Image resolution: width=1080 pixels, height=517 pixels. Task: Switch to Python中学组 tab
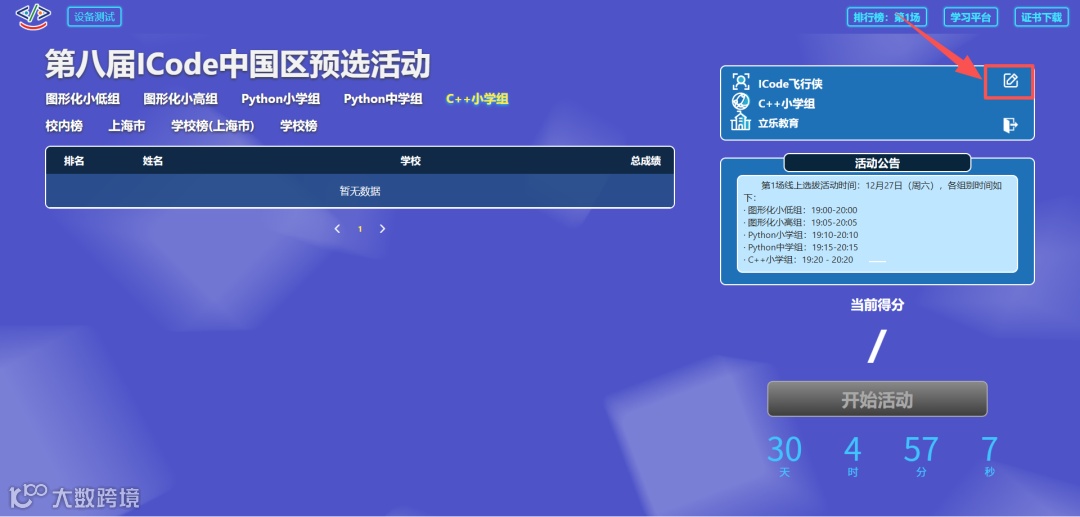[383, 99]
